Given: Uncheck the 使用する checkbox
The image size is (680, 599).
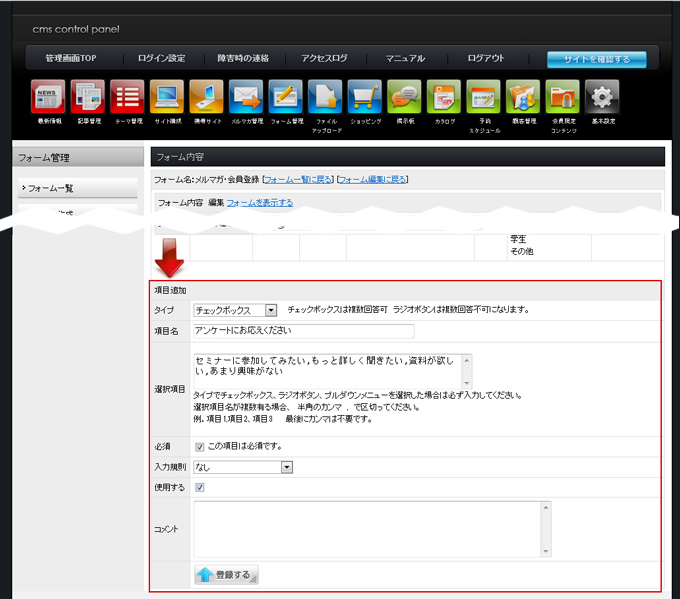Looking at the screenshot, I should point(200,487).
